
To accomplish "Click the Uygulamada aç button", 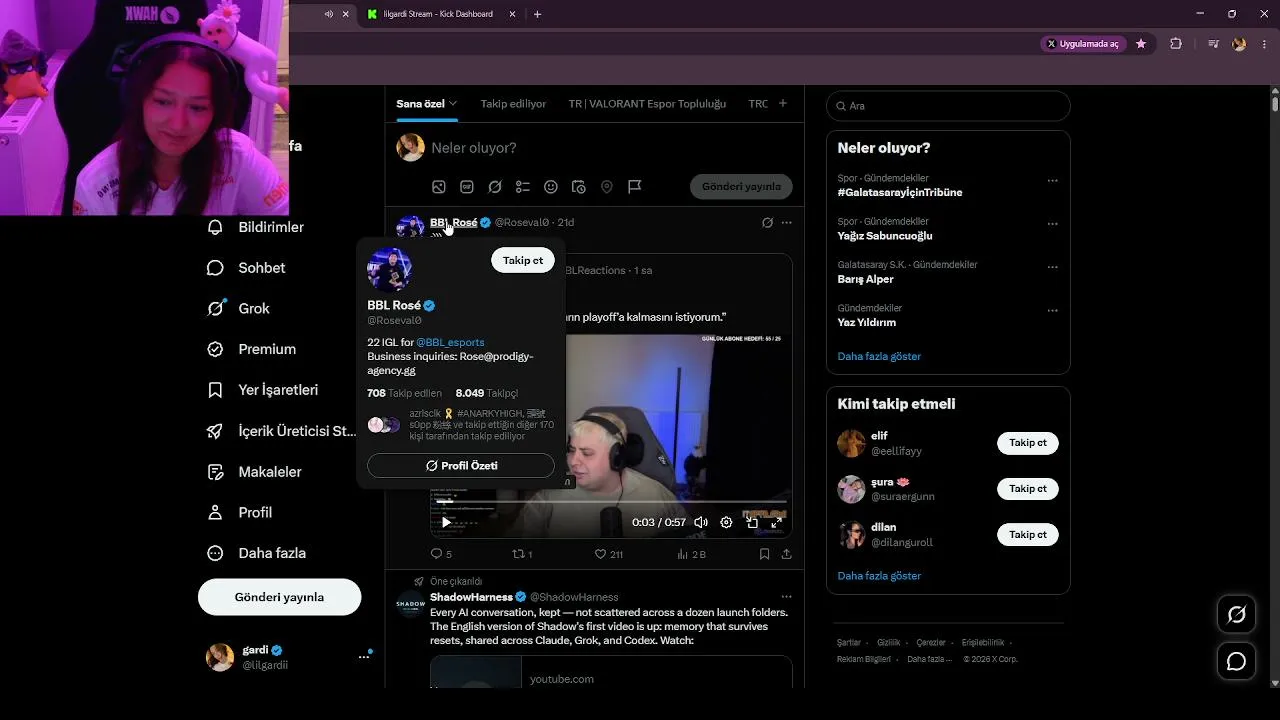I will [x=1083, y=44].
